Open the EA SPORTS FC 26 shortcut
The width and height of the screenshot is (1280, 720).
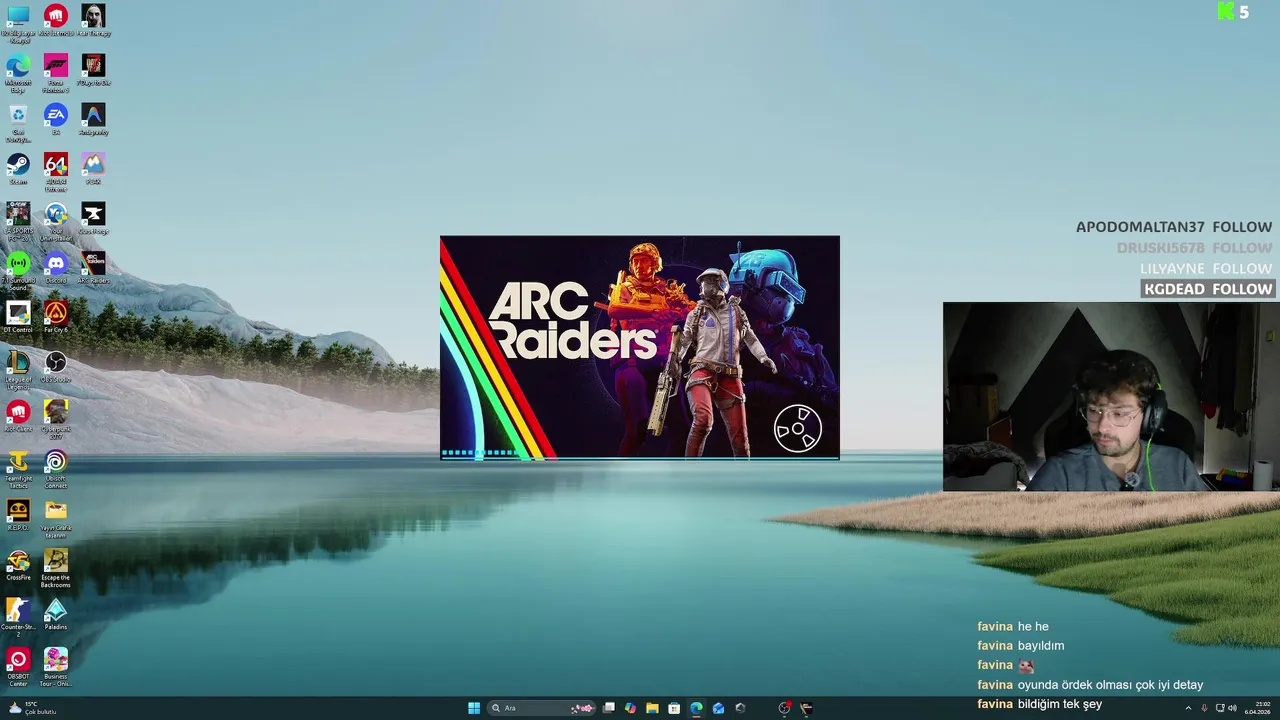[x=18, y=222]
